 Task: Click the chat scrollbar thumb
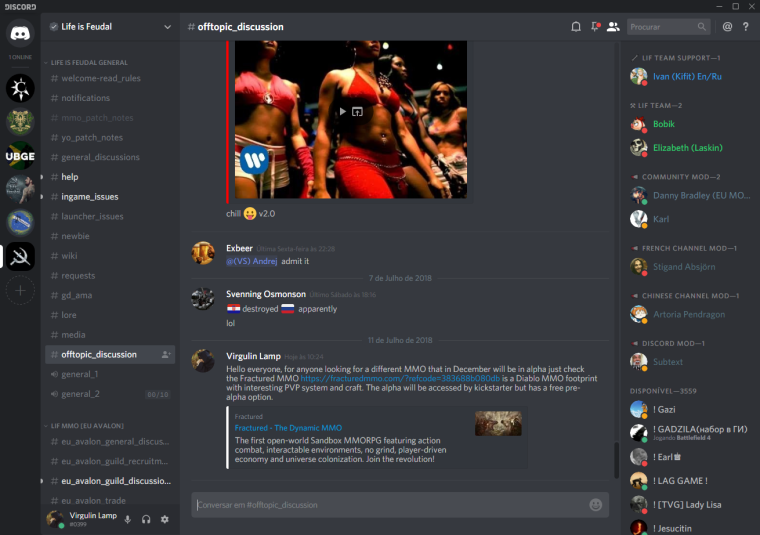(617, 459)
